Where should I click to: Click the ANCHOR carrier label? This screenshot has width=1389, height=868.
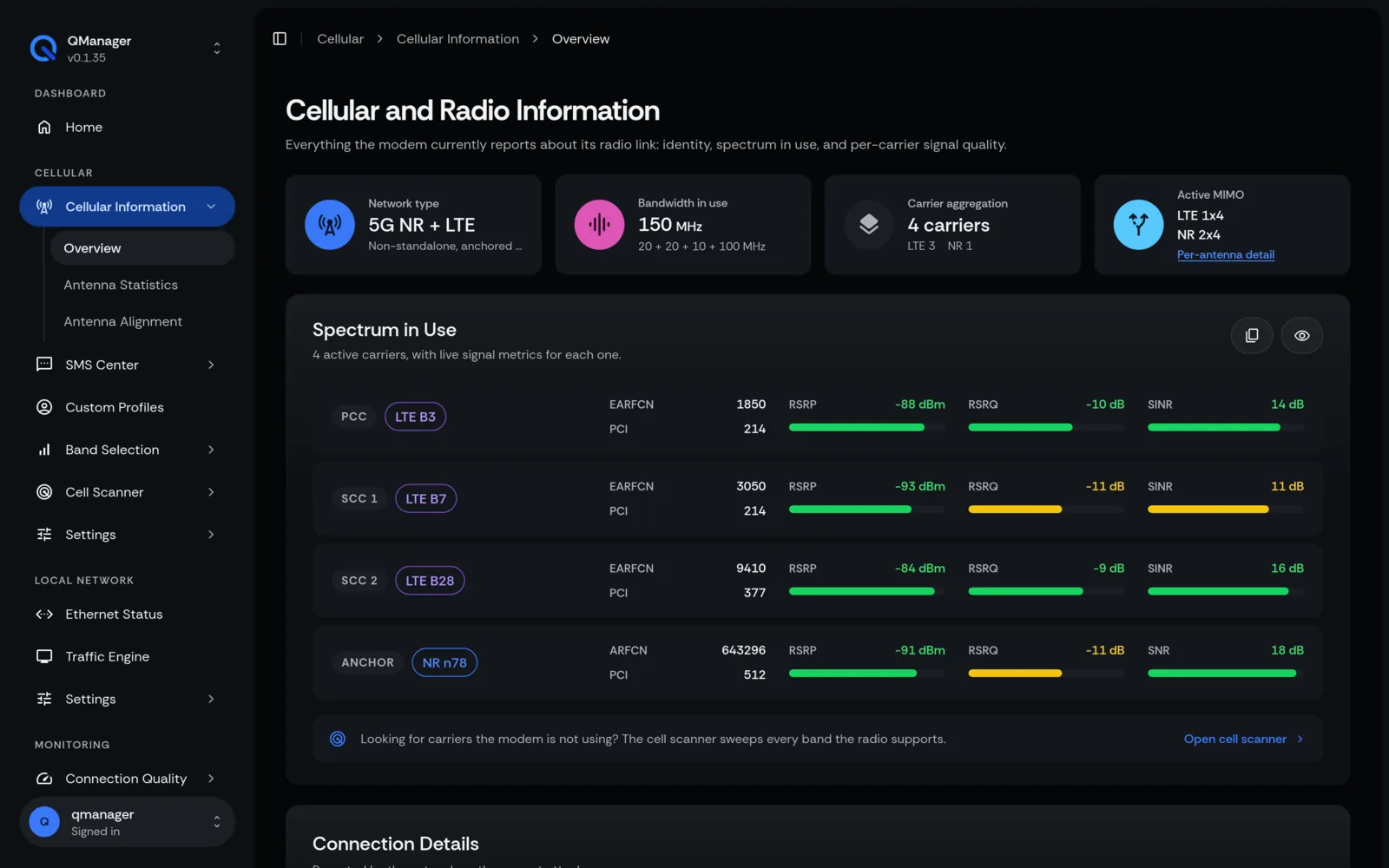pyautogui.click(x=367, y=662)
